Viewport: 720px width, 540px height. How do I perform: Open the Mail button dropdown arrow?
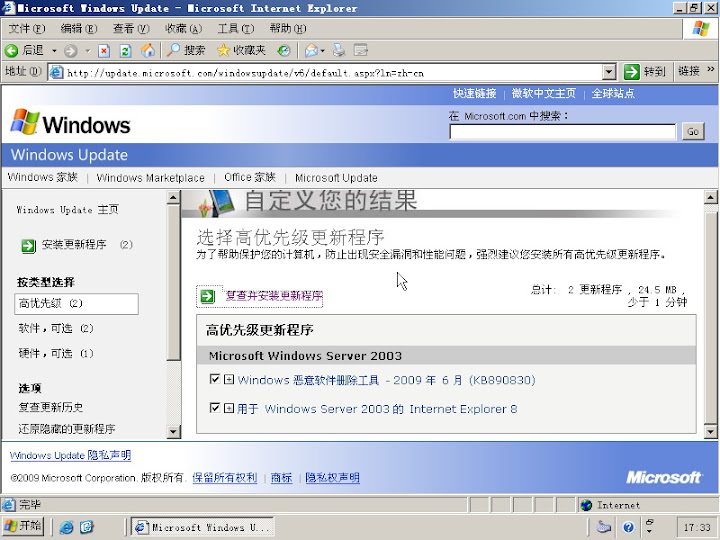coord(322,51)
